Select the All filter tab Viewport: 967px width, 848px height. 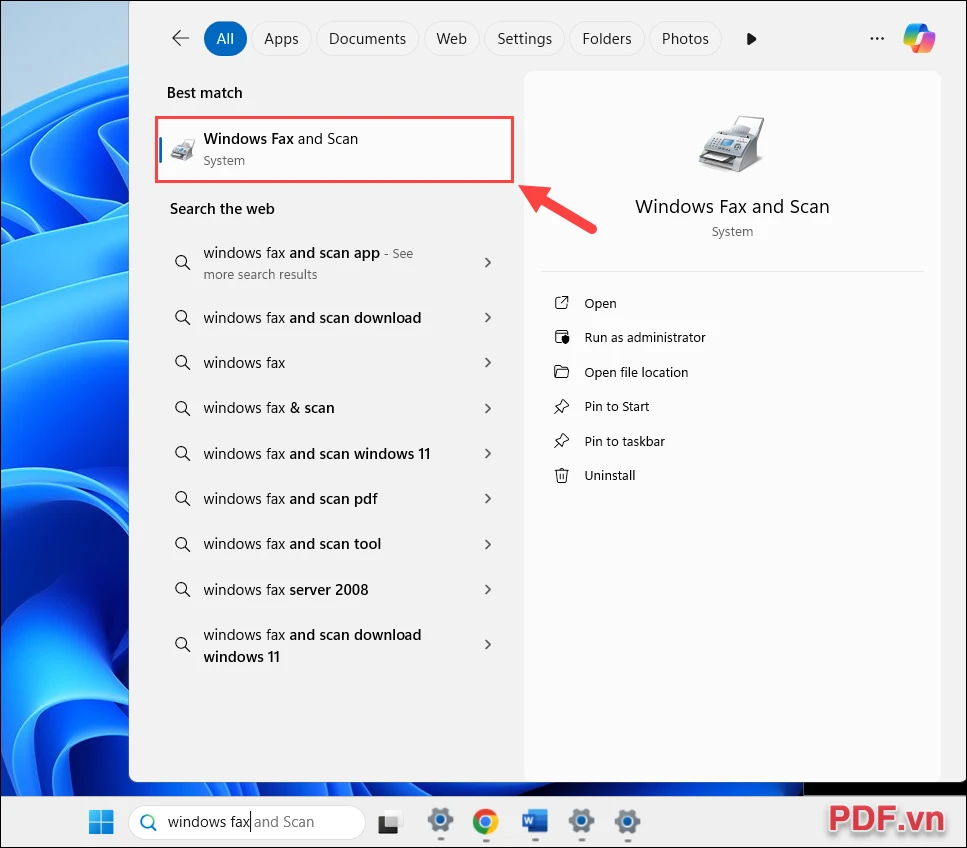(225, 39)
